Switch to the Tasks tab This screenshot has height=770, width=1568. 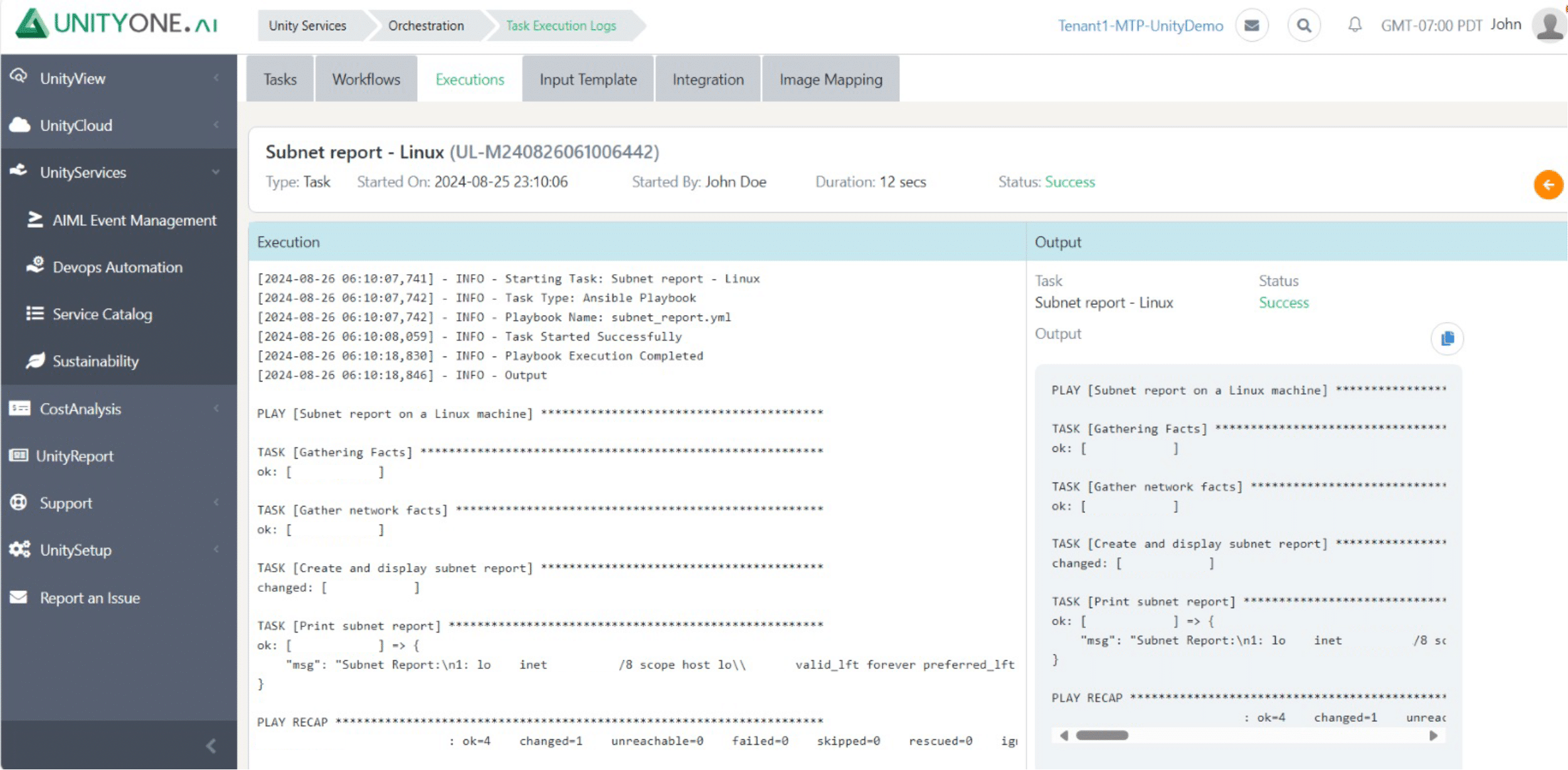coord(280,79)
